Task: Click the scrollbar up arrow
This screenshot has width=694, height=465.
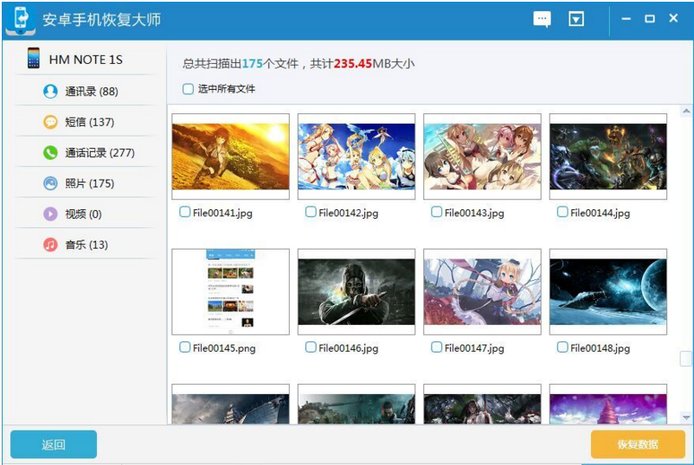Action: point(686,111)
